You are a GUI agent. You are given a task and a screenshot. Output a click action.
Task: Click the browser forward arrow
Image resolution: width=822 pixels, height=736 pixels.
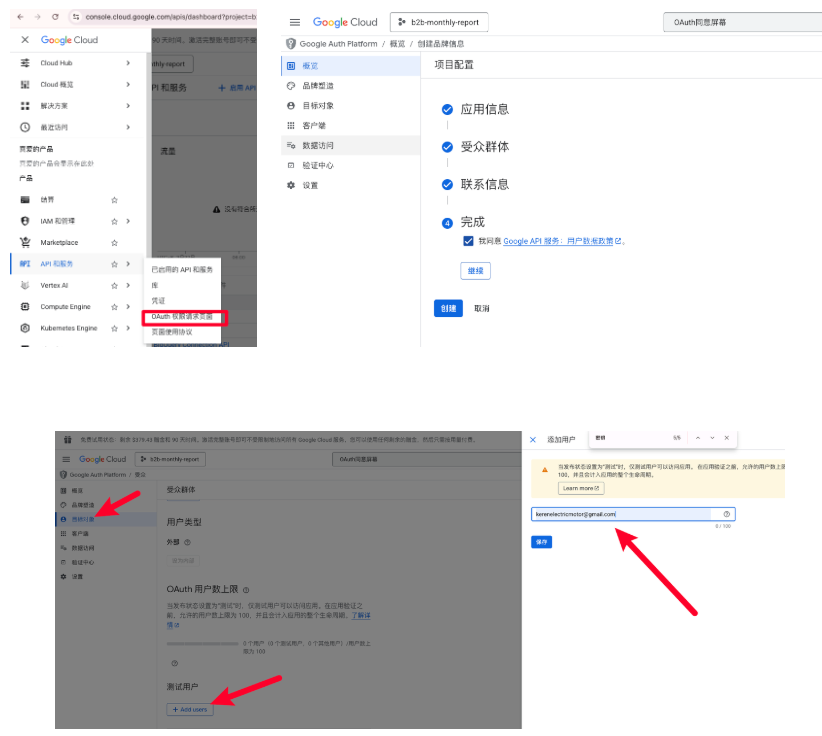38,17
